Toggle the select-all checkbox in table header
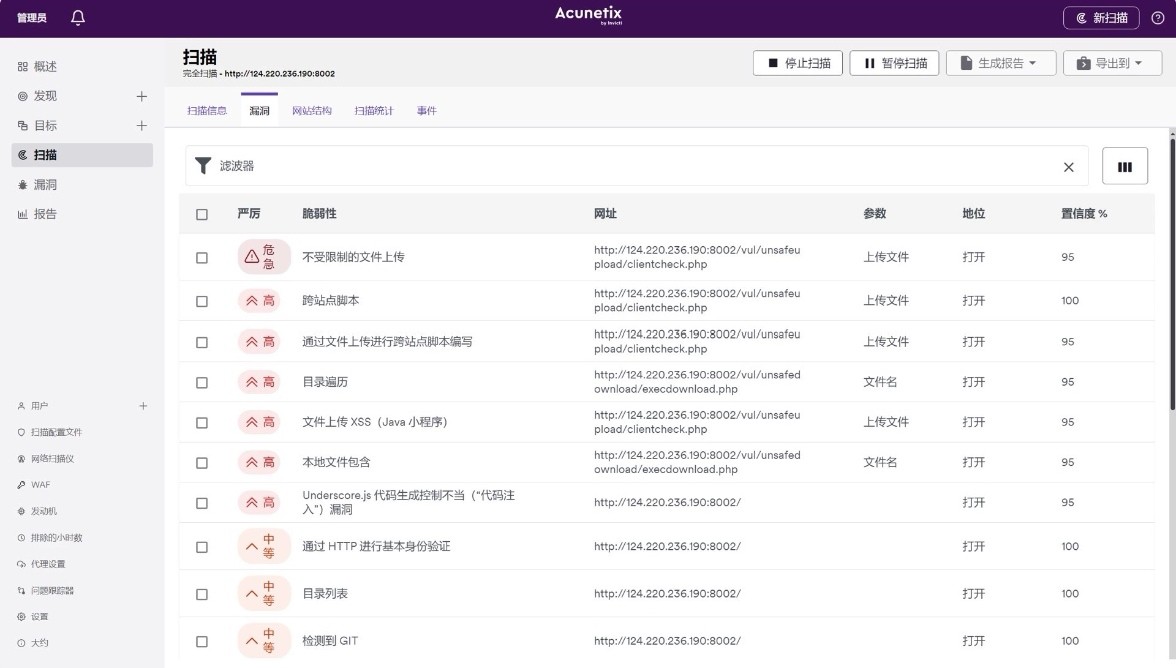The width and height of the screenshot is (1176, 668). pos(202,214)
